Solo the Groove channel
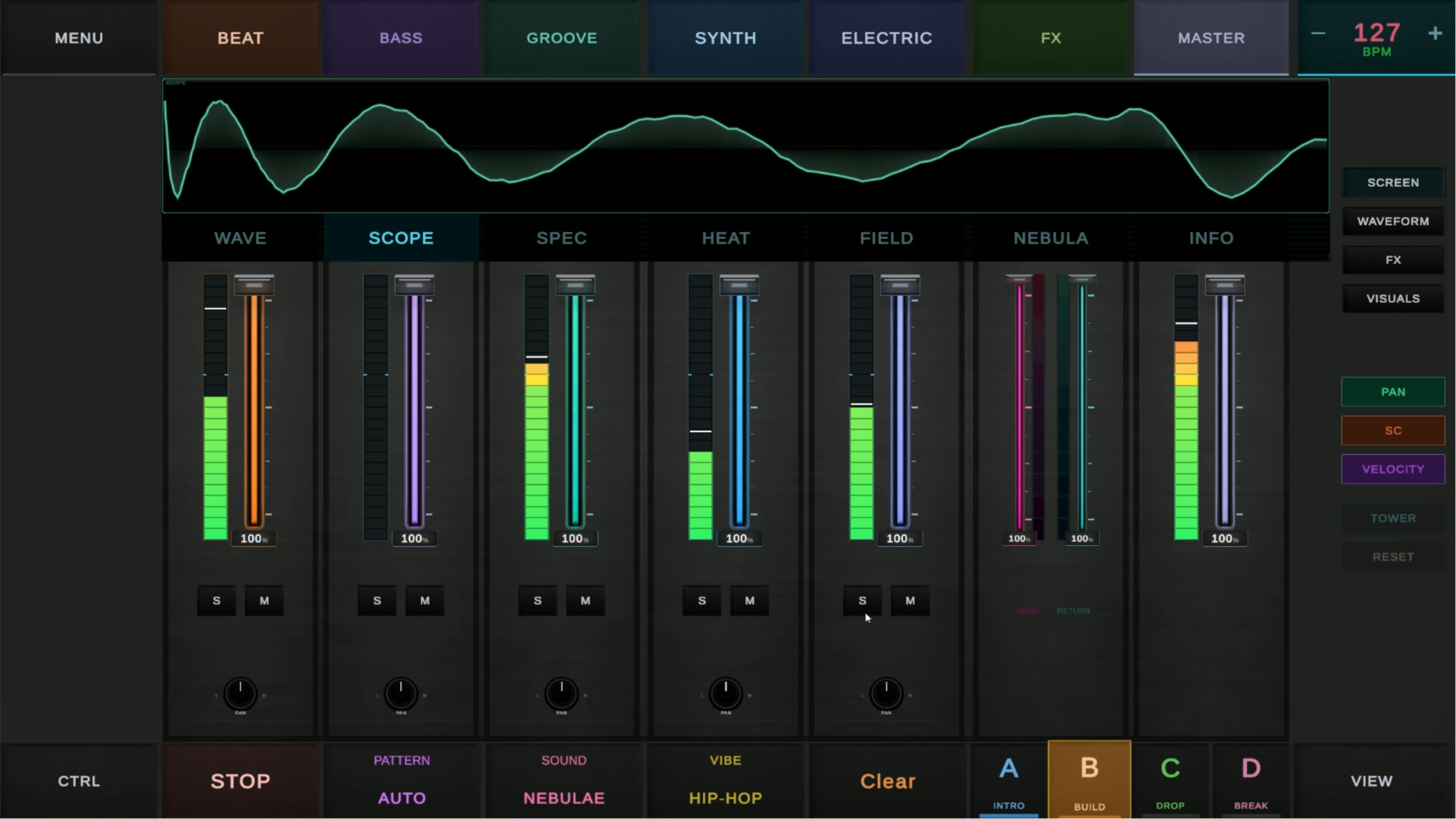Image resolution: width=1456 pixels, height=819 pixels. (x=538, y=601)
